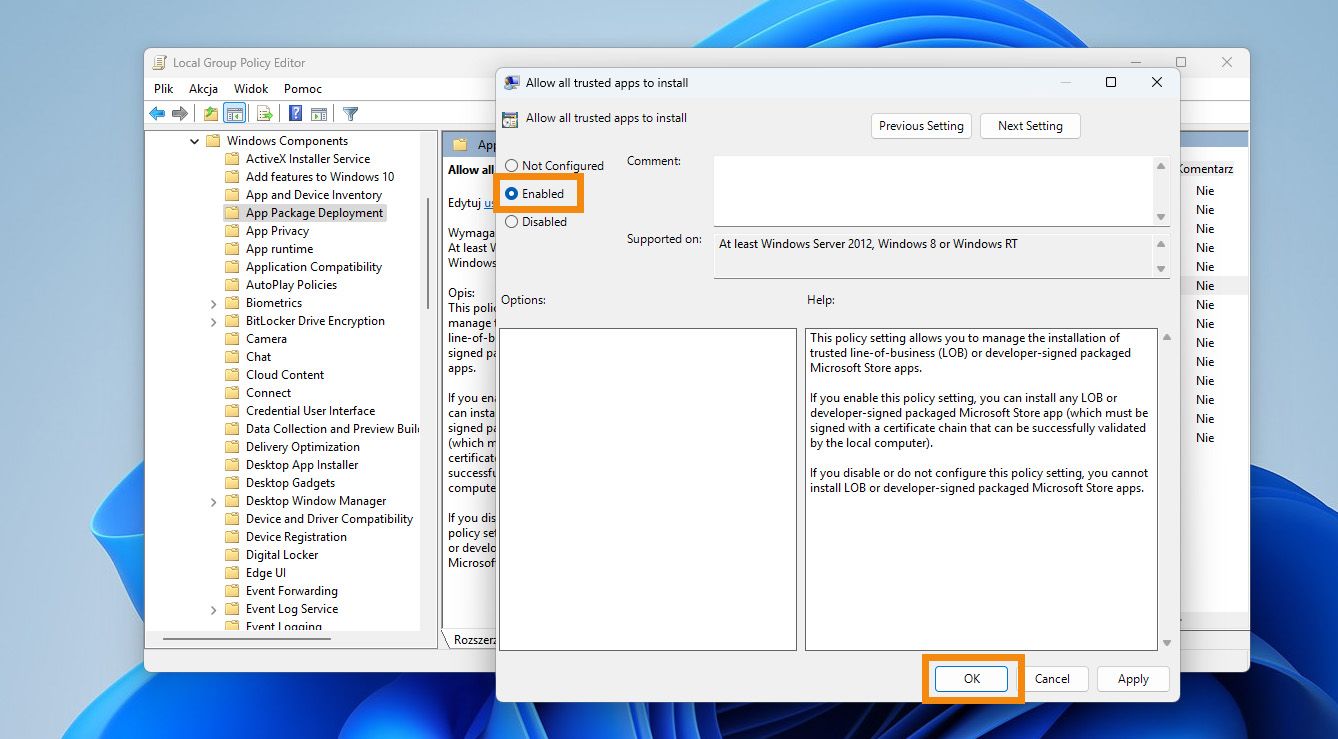Viewport: 1338px width, 739px height.
Task: Toggle the Show/Hide Console Tree toolbar icon
Action: click(235, 114)
